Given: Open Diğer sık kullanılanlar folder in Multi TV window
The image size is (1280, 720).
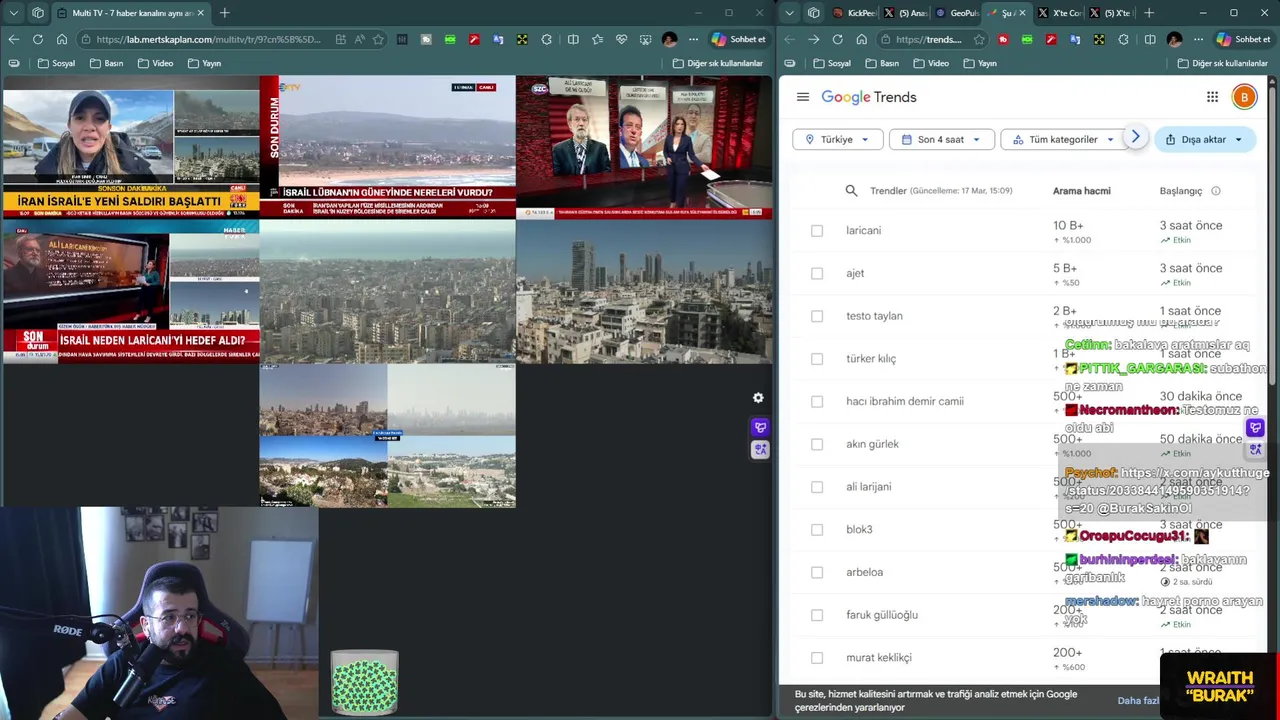Looking at the screenshot, I should pos(717,63).
